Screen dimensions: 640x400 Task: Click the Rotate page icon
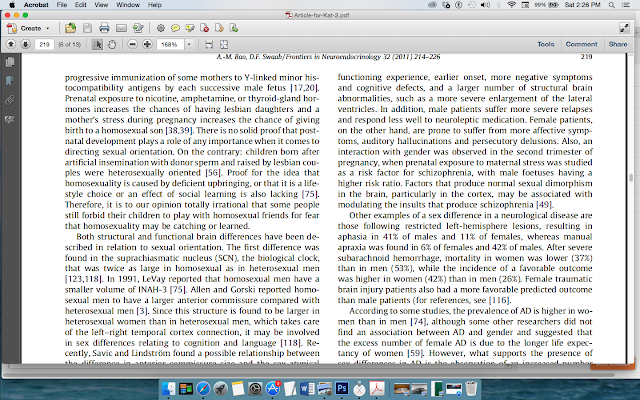219,28
